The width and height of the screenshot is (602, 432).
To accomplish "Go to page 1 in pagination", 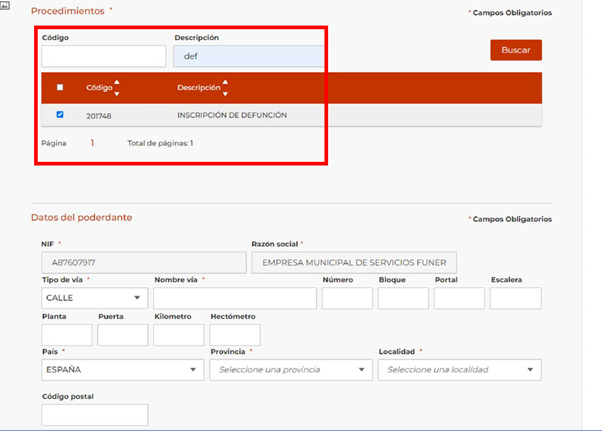I will coord(92,143).
